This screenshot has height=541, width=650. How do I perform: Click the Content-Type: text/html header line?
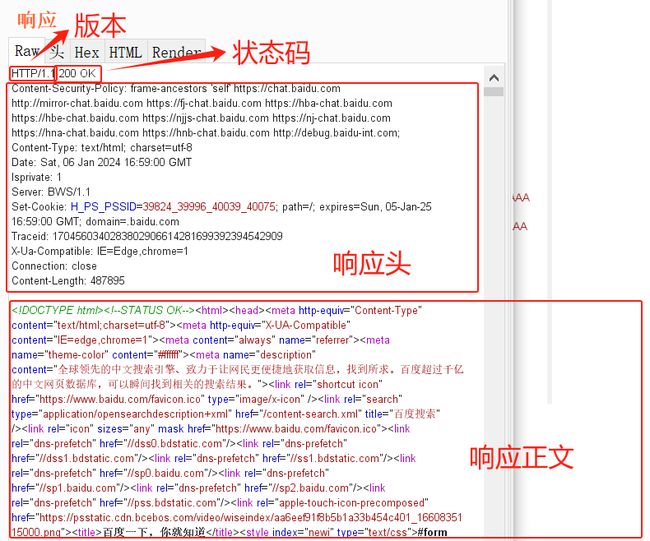pos(102,148)
